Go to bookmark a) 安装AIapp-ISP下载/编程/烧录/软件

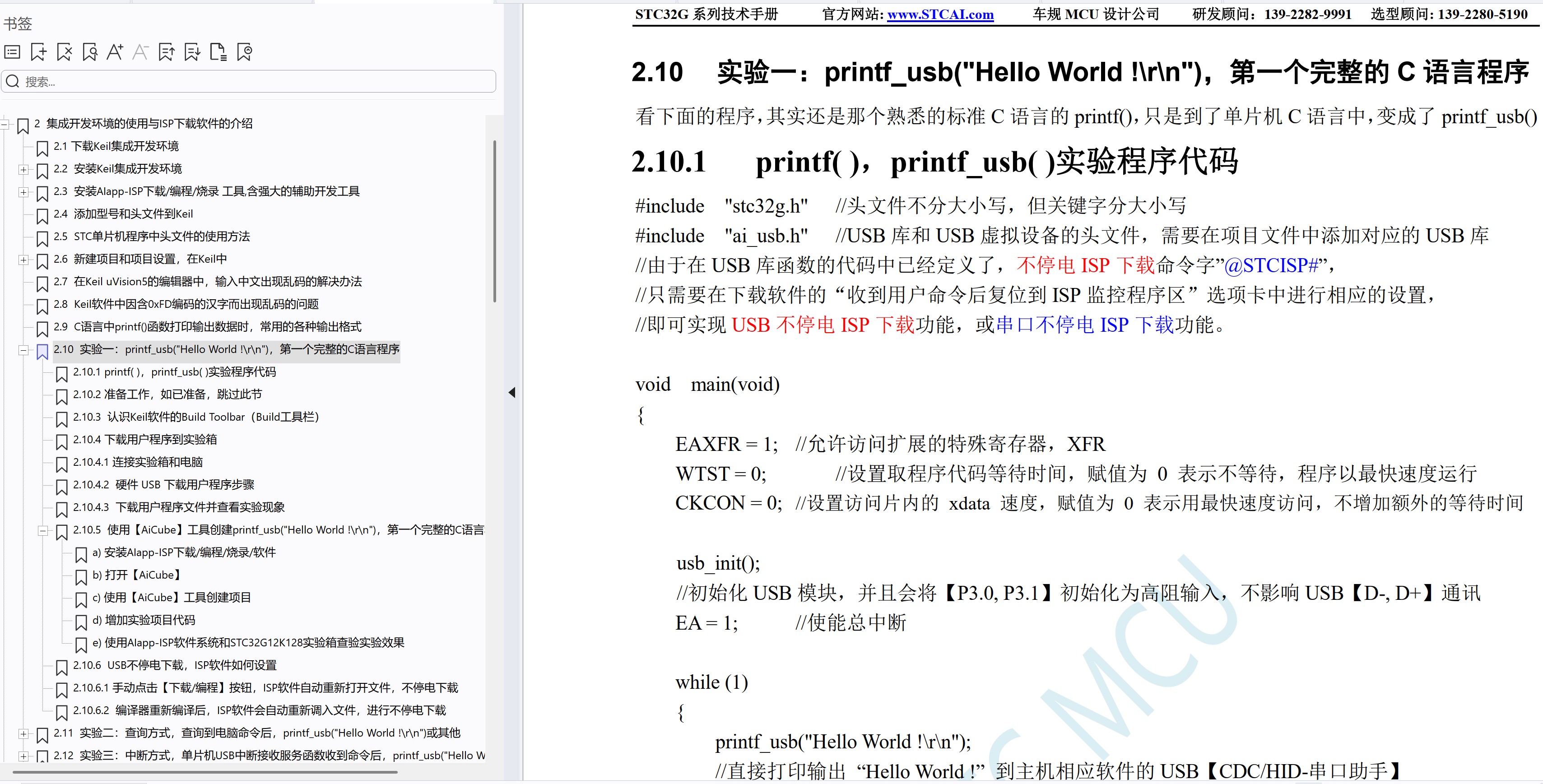click(x=184, y=552)
